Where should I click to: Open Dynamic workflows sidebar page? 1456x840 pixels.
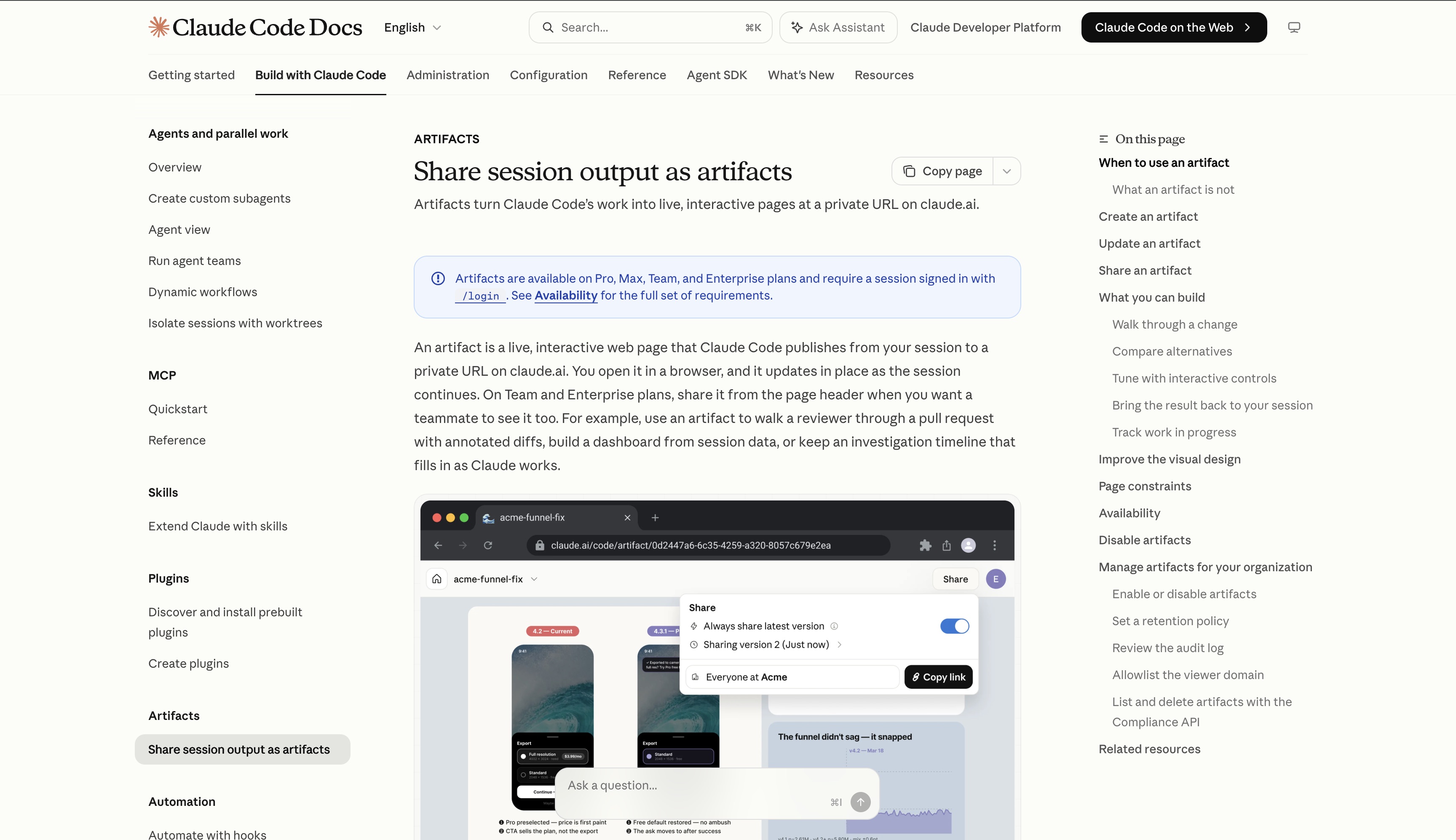203,292
